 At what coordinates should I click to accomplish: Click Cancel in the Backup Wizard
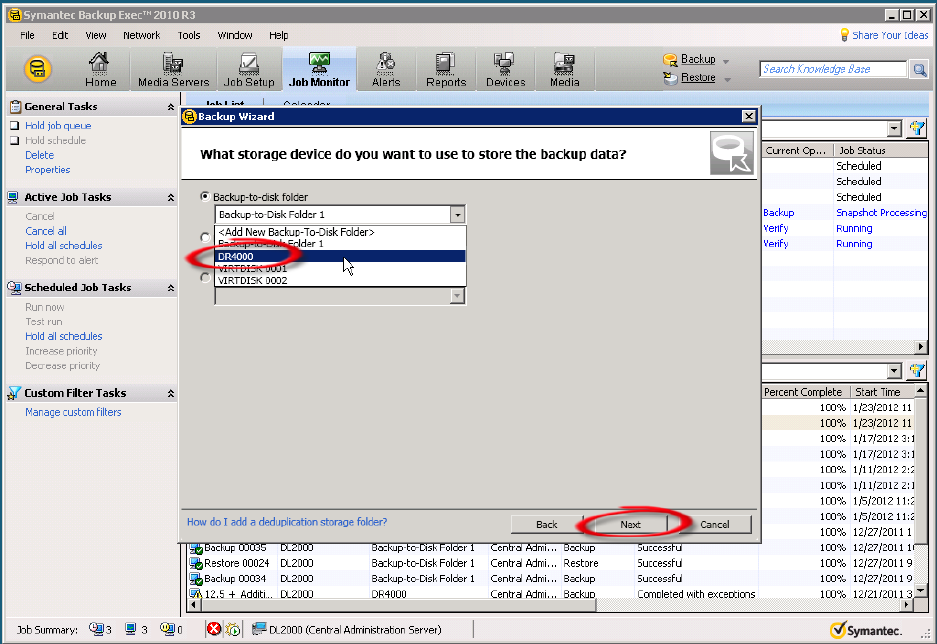click(x=714, y=525)
